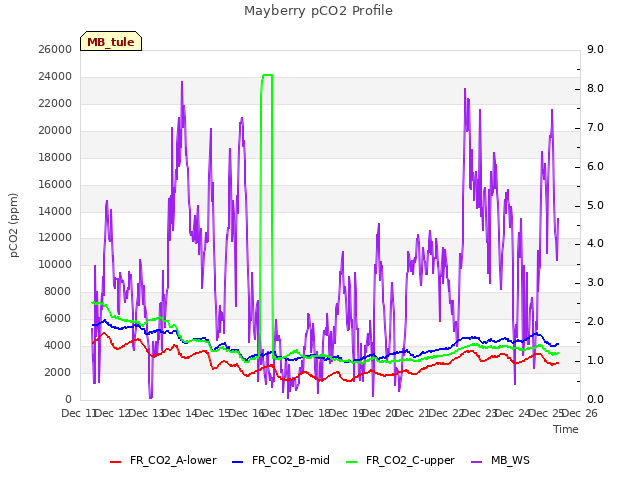
Task: Click the 5.0 right axis tick label
Action: (x=595, y=205)
